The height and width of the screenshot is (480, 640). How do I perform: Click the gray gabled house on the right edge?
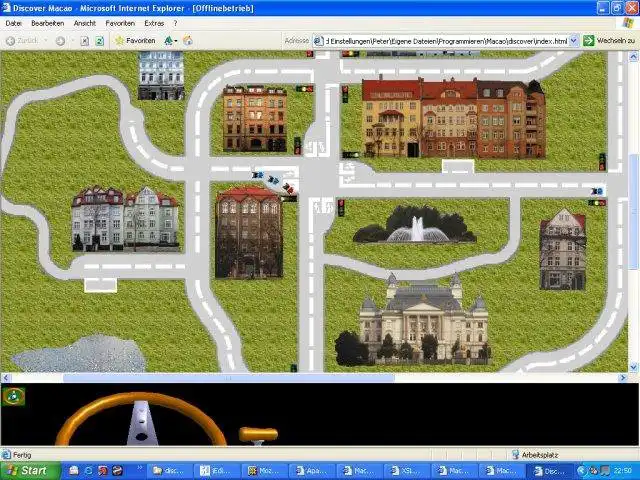[563, 249]
